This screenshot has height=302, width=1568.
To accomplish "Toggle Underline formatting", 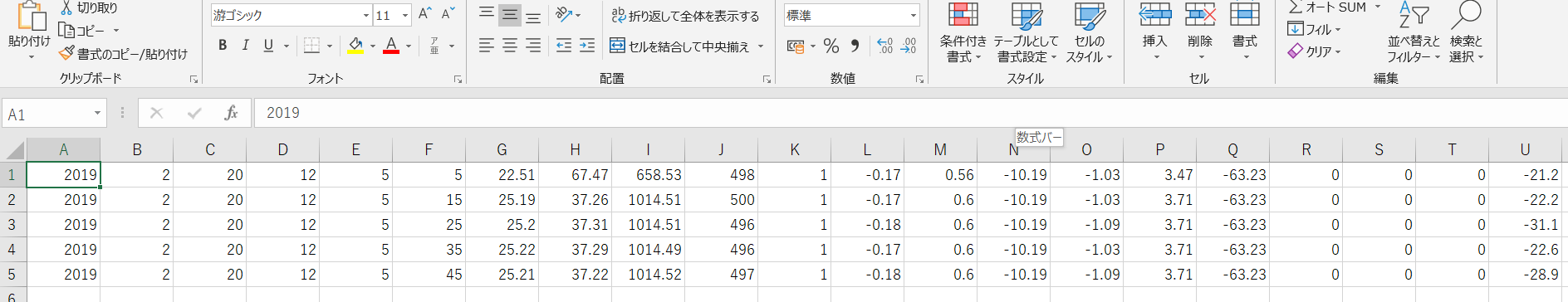I will click(x=268, y=46).
